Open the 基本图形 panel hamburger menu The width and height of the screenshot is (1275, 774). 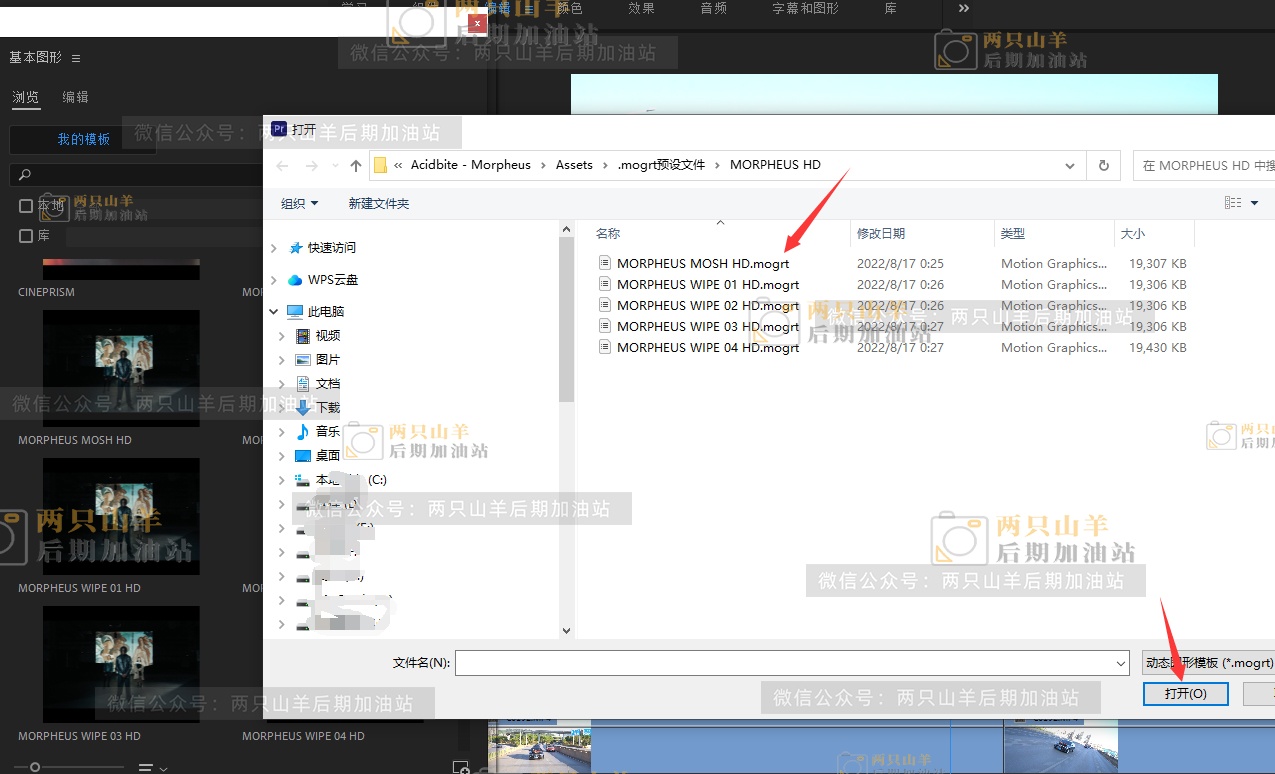coord(76,58)
